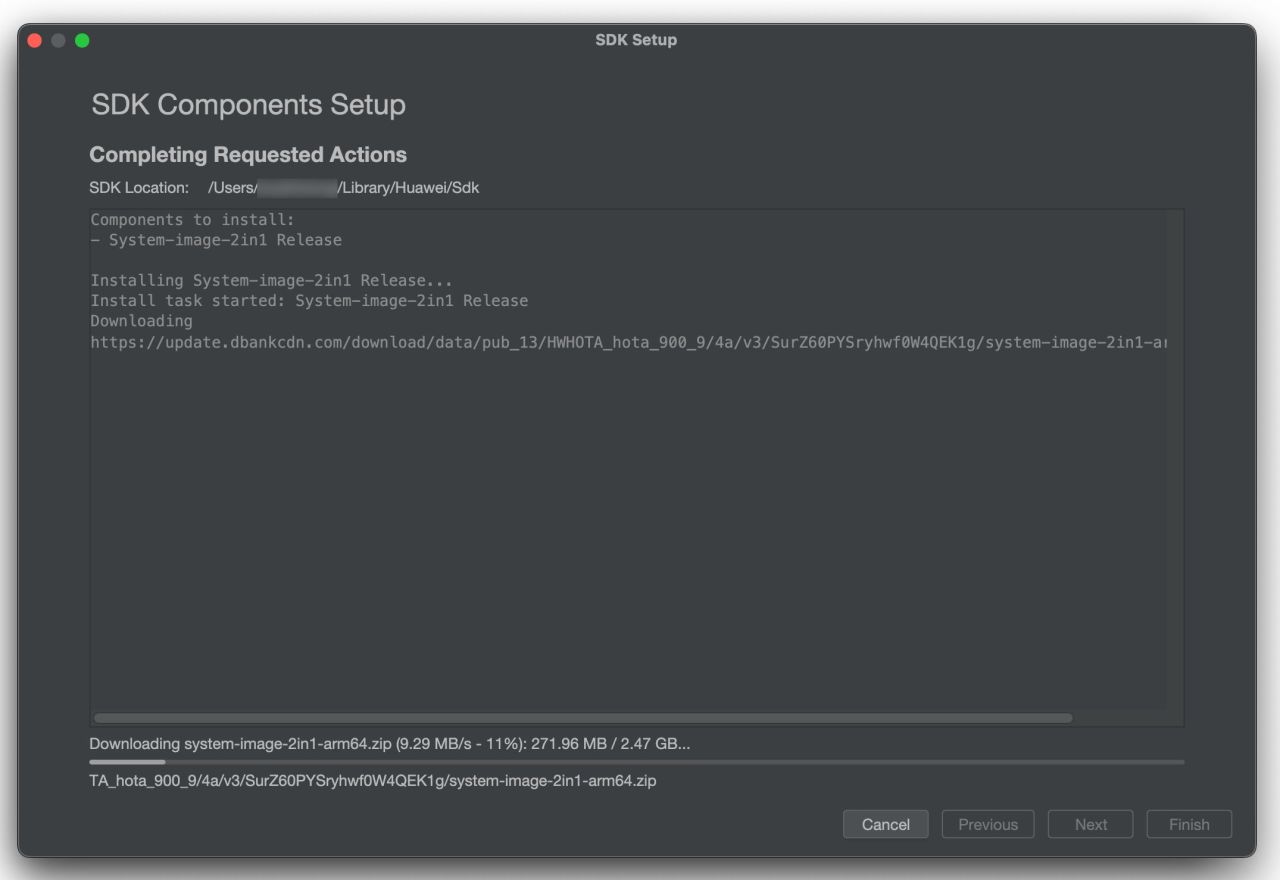Click the SDK Components Setup heading

tap(248, 105)
